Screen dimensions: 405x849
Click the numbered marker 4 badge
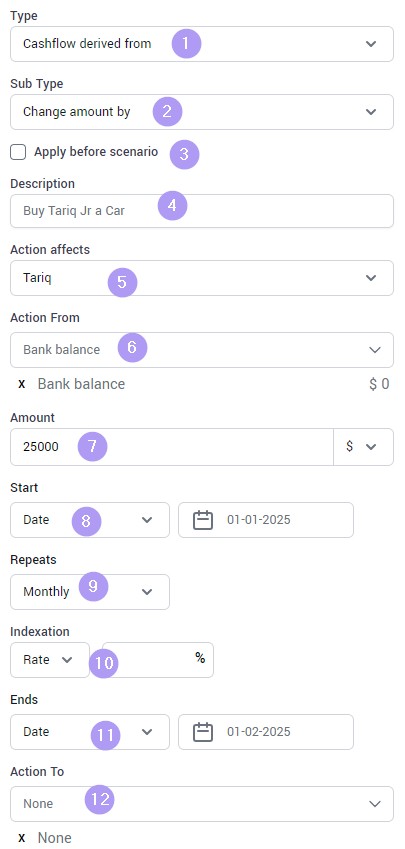173,206
